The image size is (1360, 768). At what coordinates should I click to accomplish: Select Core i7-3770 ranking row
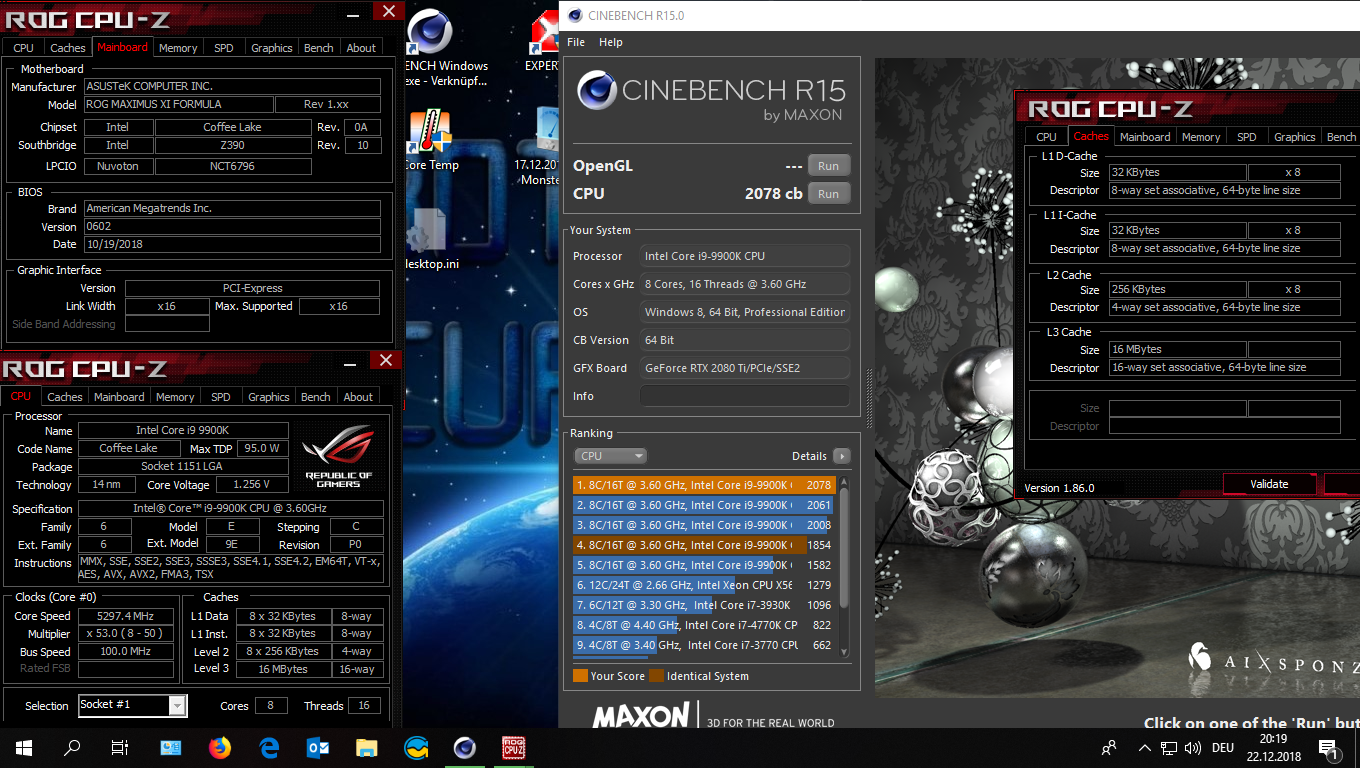click(x=704, y=645)
